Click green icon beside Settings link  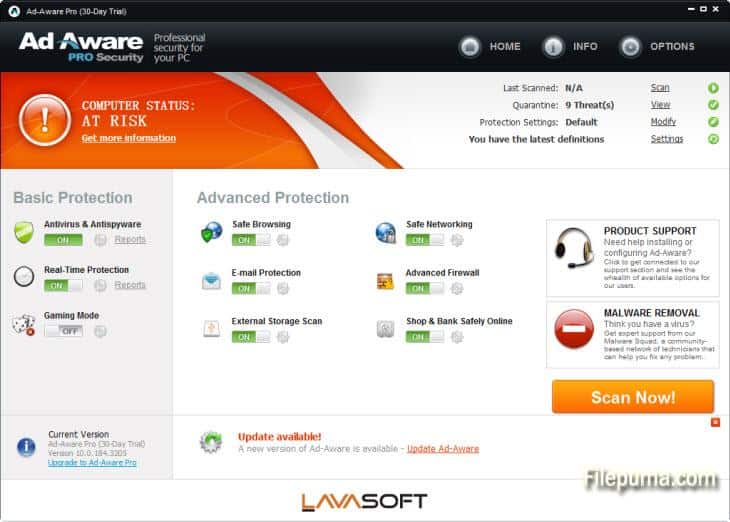(713, 139)
